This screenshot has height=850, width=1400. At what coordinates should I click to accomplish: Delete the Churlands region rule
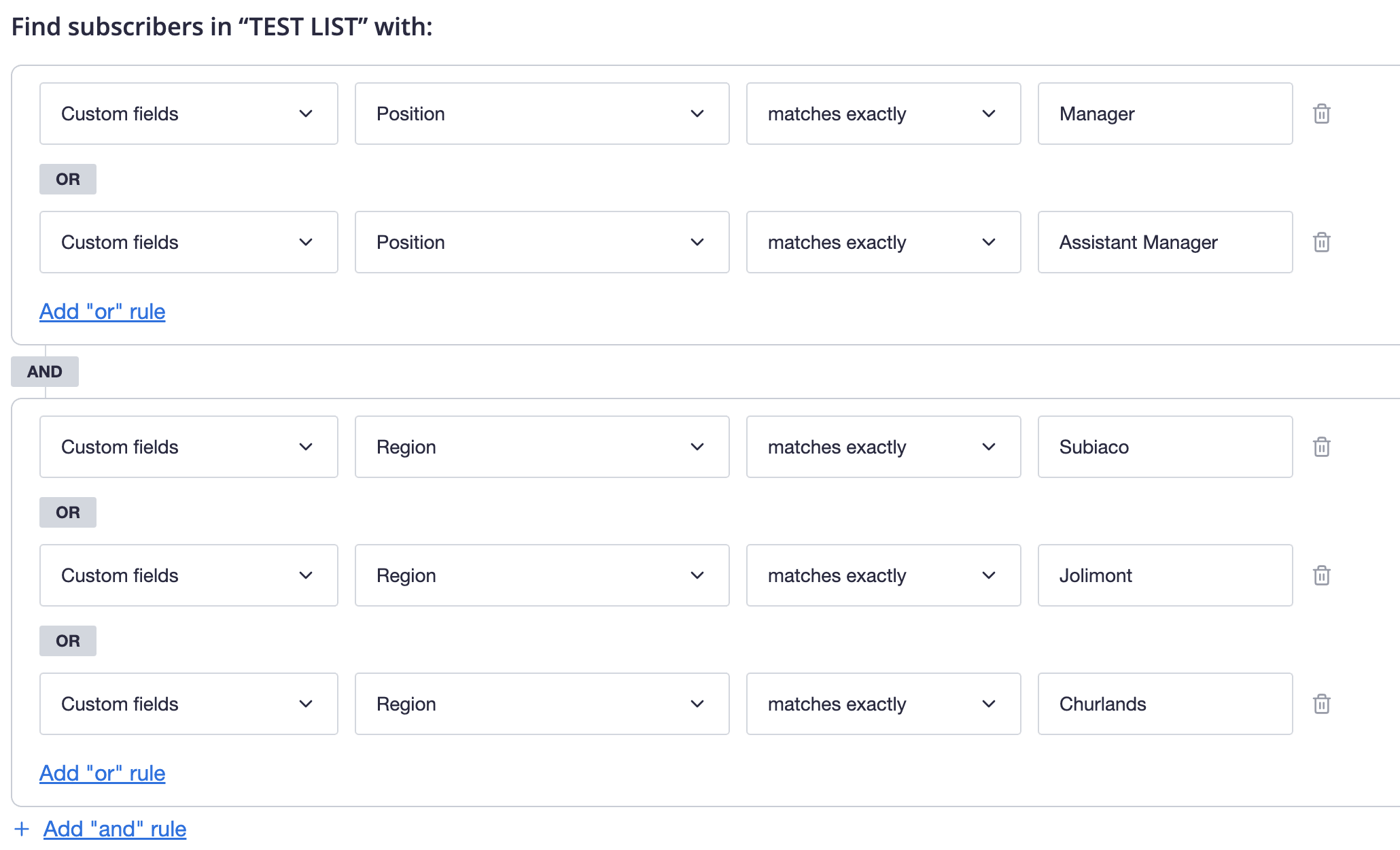[1321, 704]
